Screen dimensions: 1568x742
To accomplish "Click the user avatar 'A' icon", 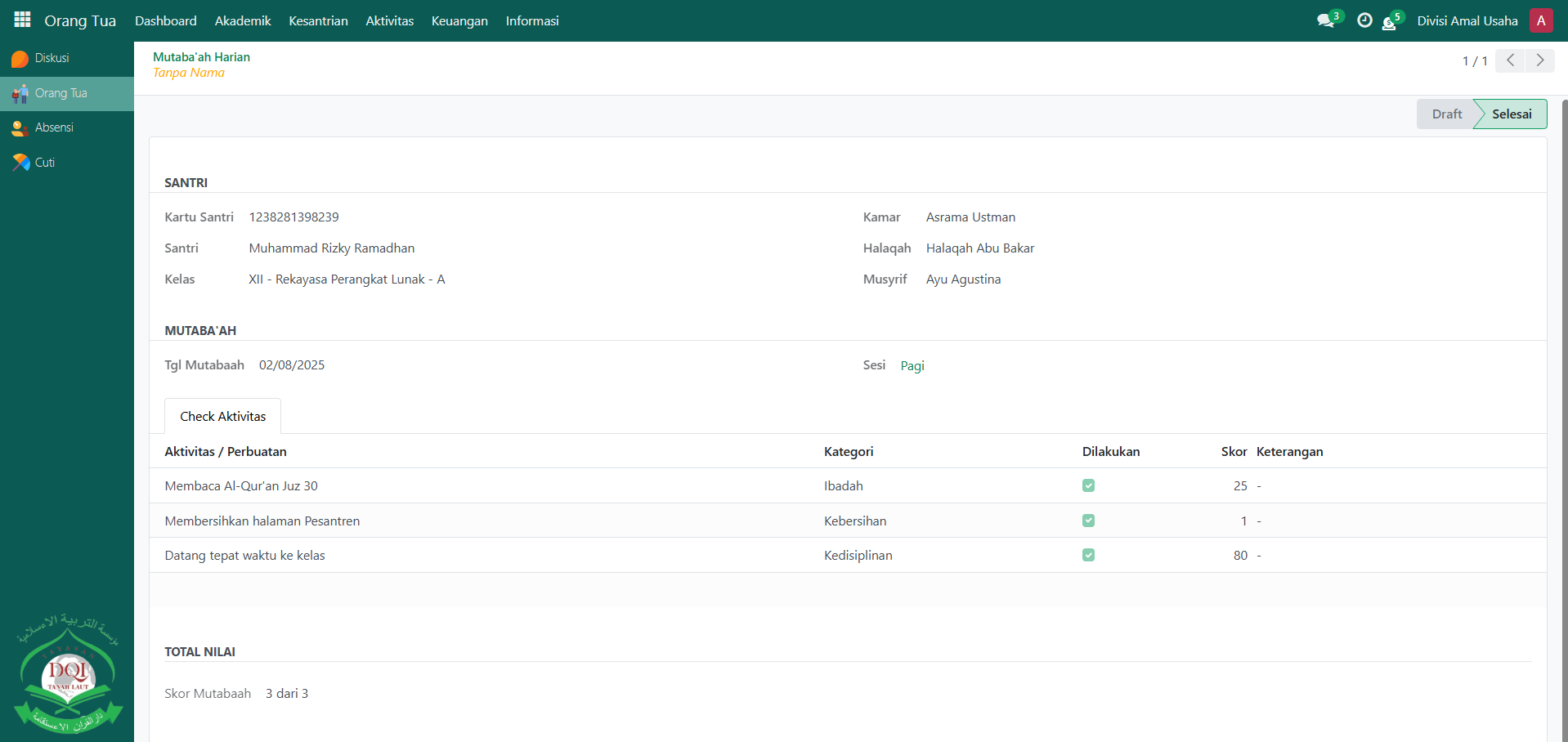I will coord(1540,20).
